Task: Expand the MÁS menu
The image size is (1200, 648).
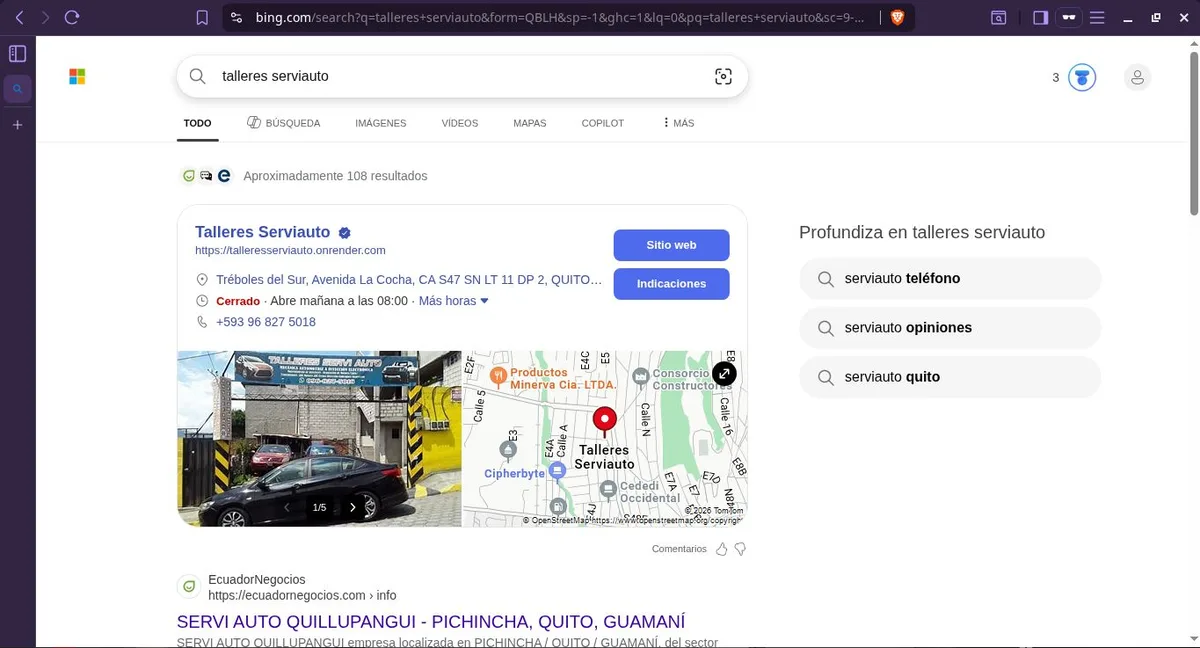Action: [678, 123]
